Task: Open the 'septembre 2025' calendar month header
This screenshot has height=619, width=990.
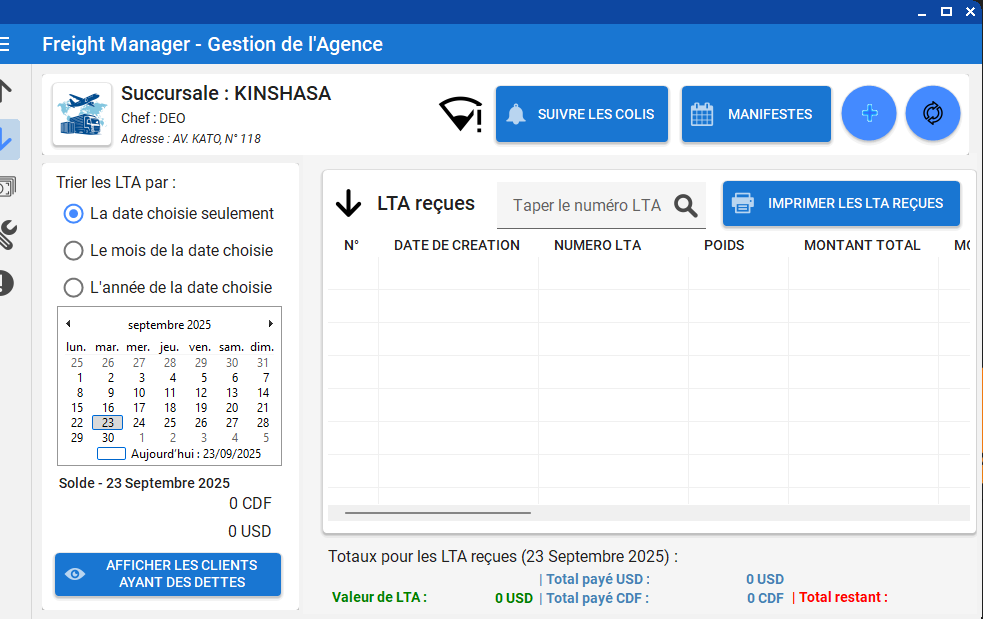Action: [169, 325]
